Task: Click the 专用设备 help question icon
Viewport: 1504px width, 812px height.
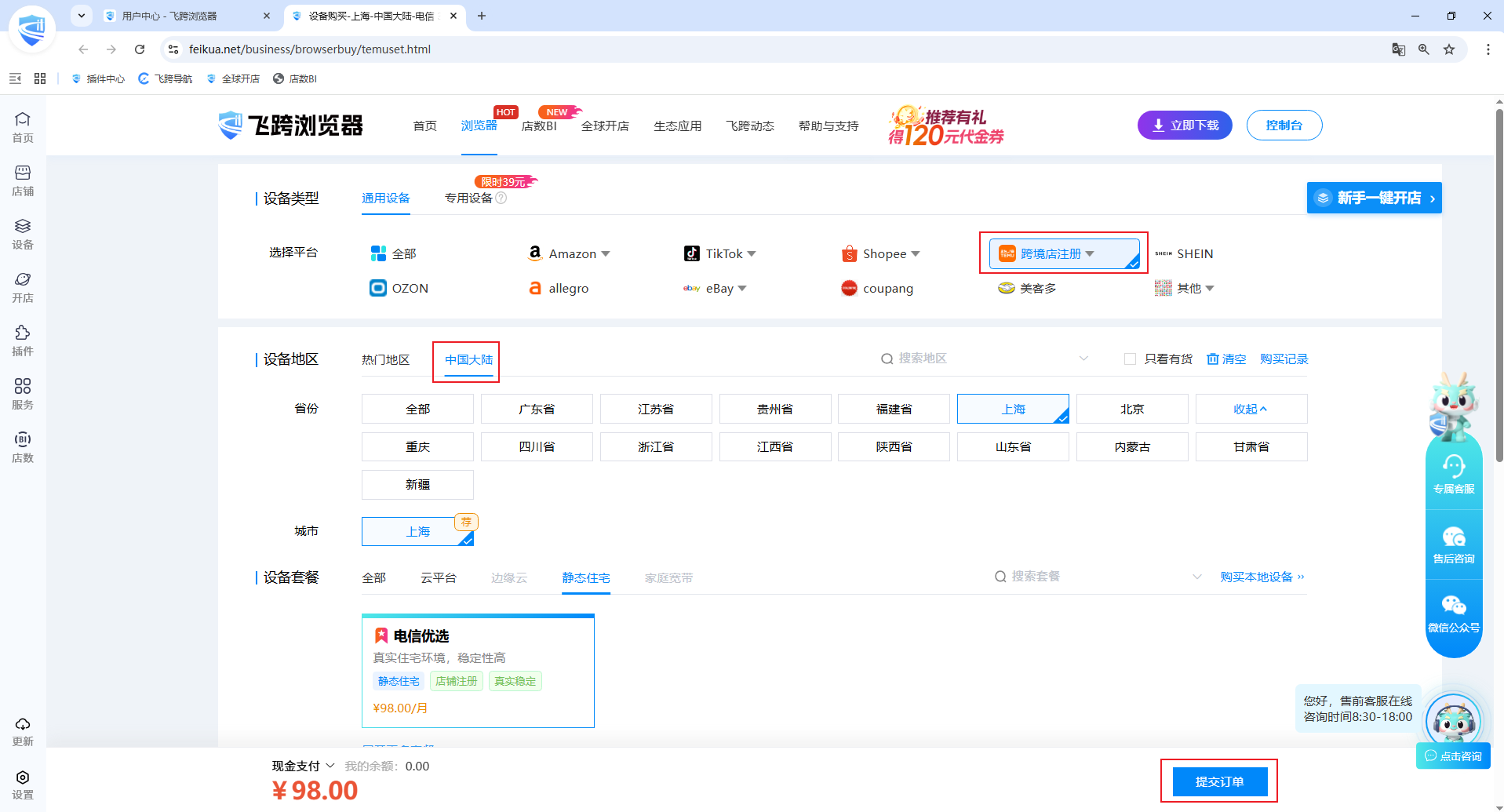Action: click(501, 198)
